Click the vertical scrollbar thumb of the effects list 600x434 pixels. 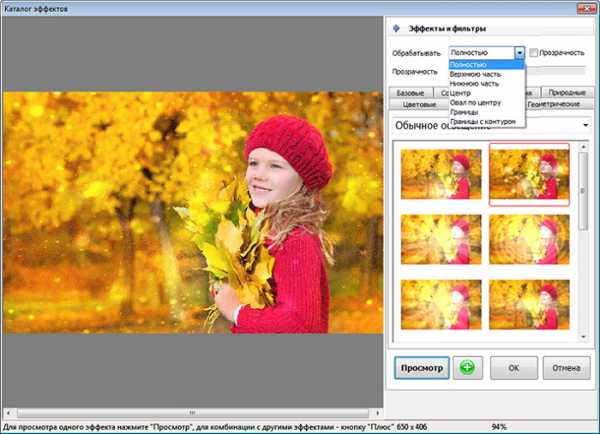(x=583, y=191)
